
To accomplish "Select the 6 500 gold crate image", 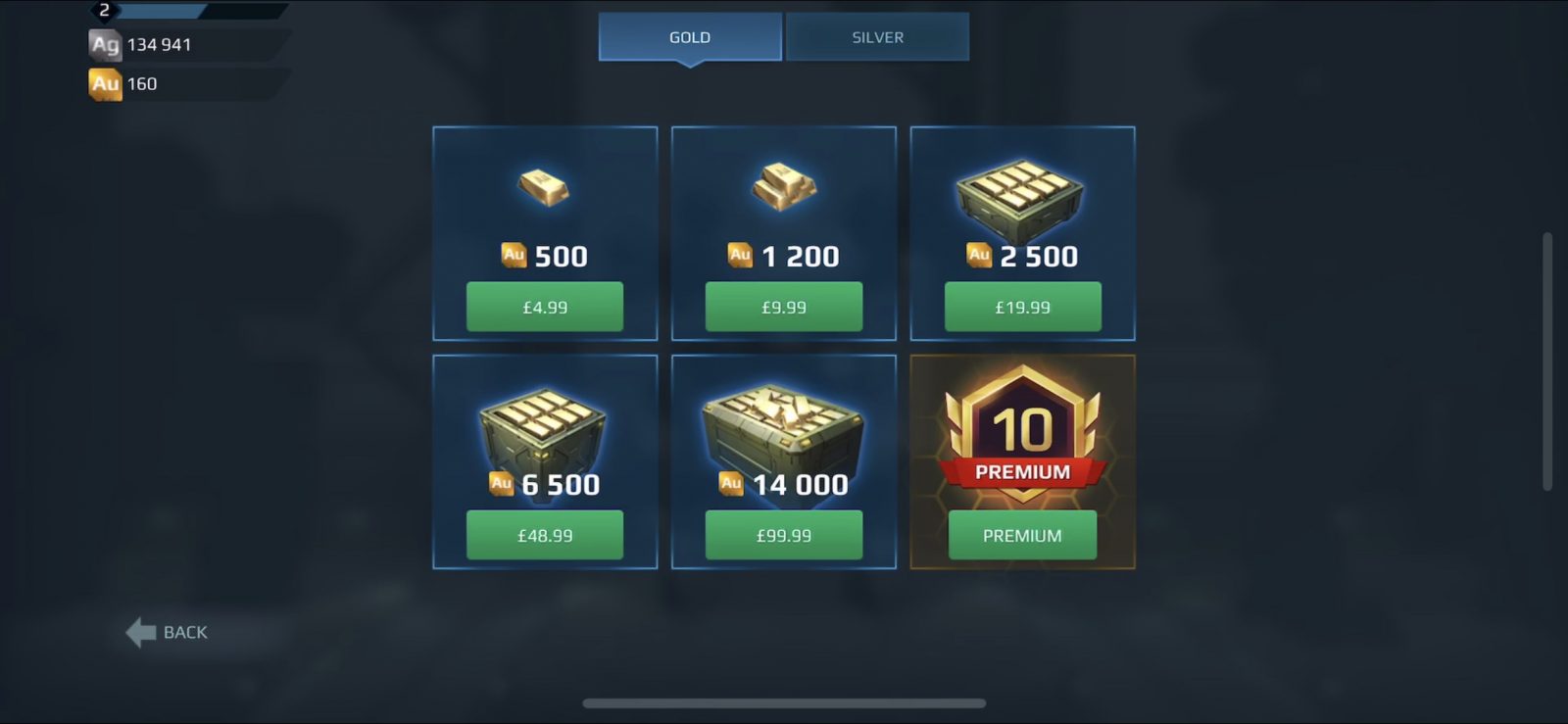I will click(542, 429).
